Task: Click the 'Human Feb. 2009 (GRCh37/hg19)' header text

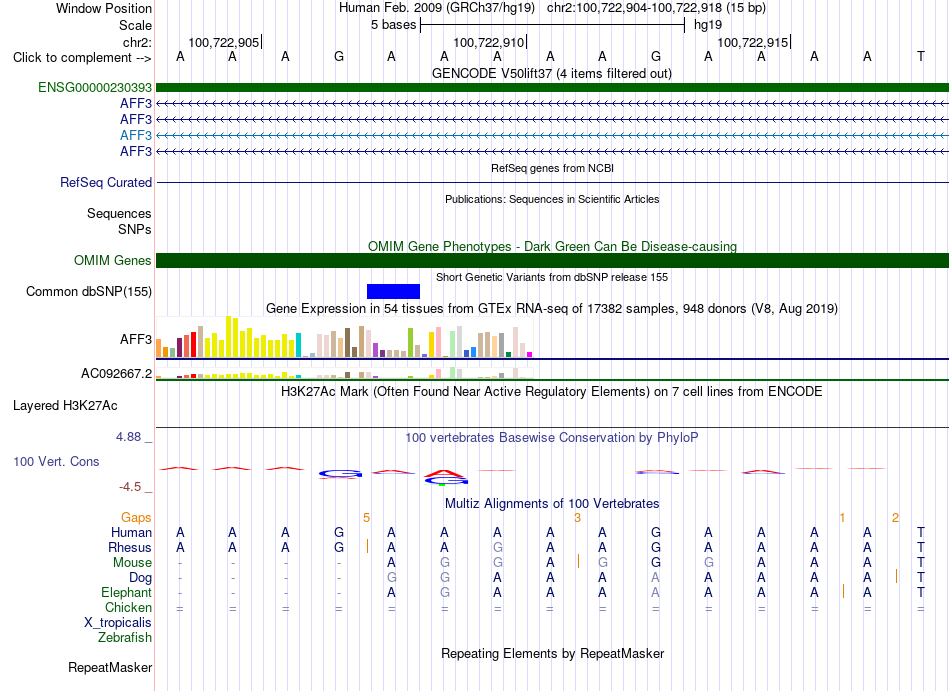Action: tap(437, 8)
